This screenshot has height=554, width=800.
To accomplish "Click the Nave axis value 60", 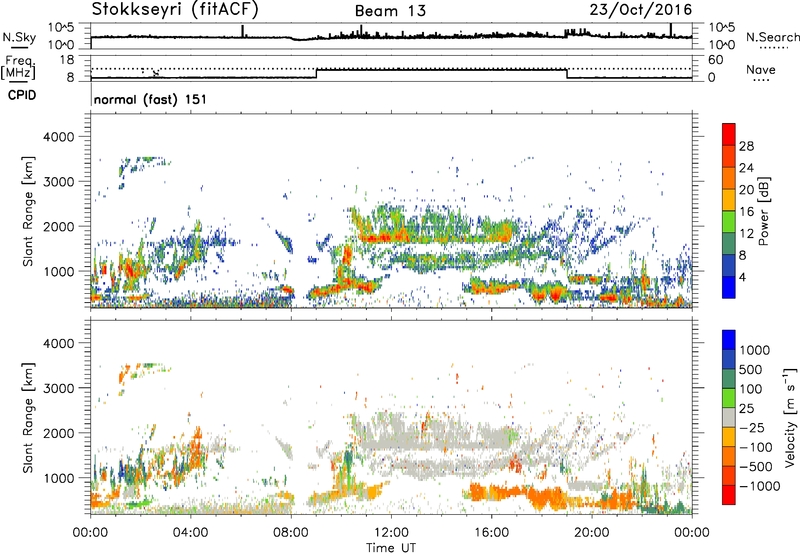I will [715, 60].
